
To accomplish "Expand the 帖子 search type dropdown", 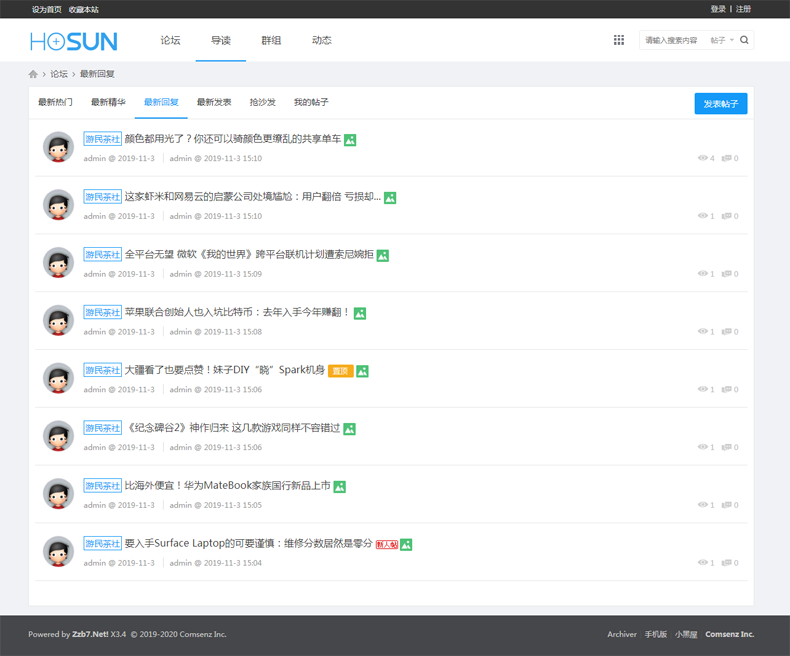I will 722,41.
